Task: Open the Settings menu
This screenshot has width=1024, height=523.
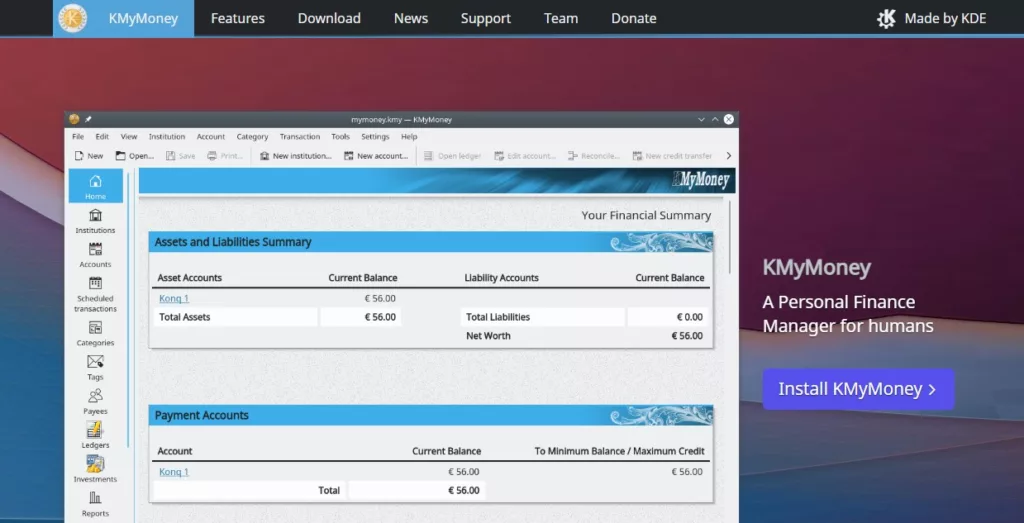Action: point(375,136)
